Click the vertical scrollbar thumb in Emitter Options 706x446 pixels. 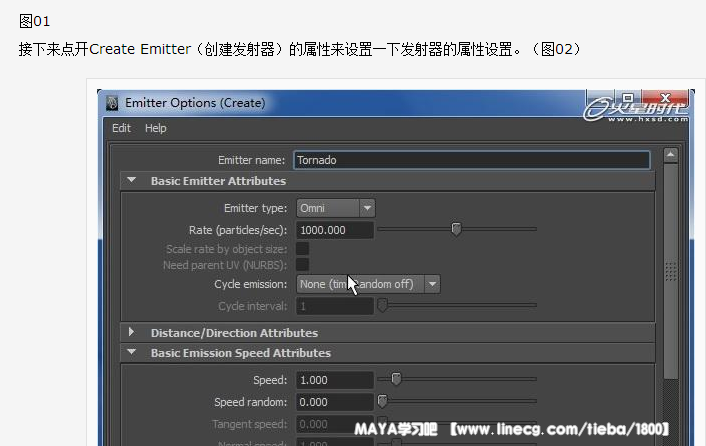[x=671, y=271]
